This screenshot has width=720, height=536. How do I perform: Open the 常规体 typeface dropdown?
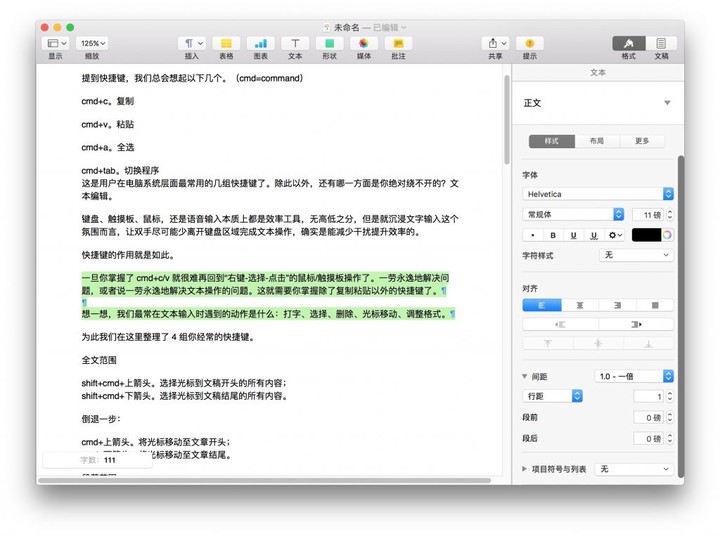pos(573,214)
